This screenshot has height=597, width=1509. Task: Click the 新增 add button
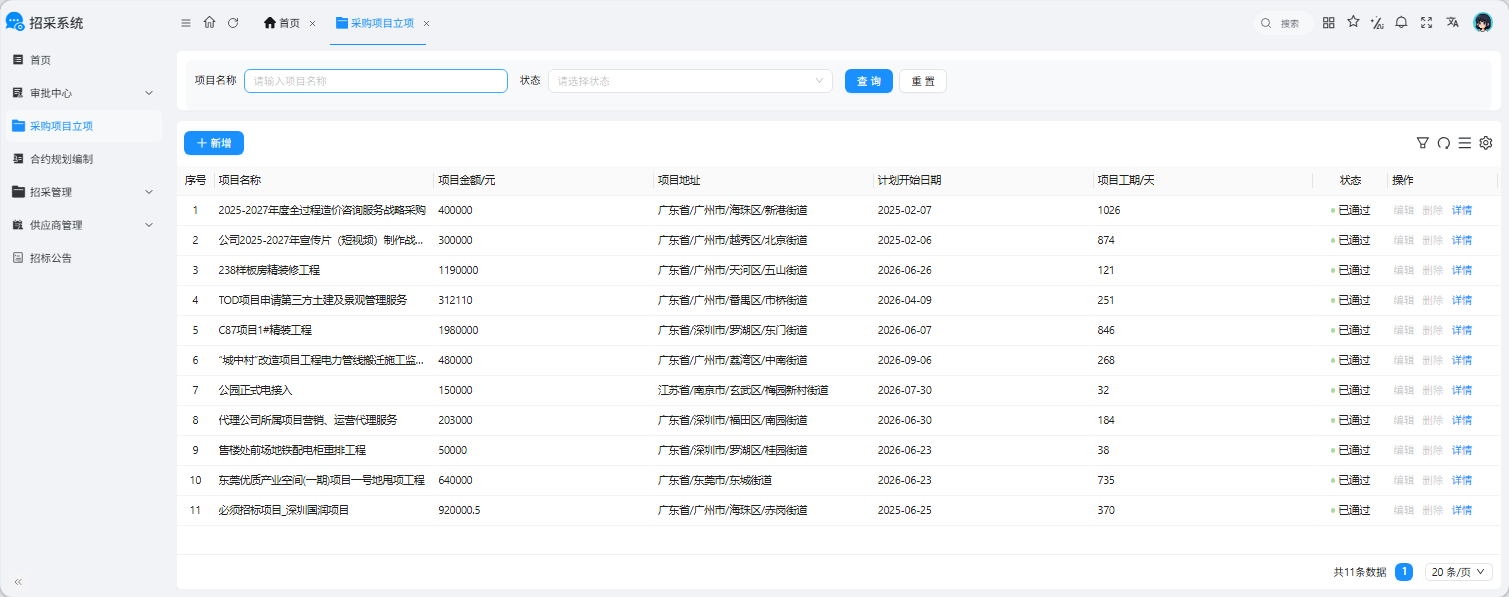coord(214,143)
